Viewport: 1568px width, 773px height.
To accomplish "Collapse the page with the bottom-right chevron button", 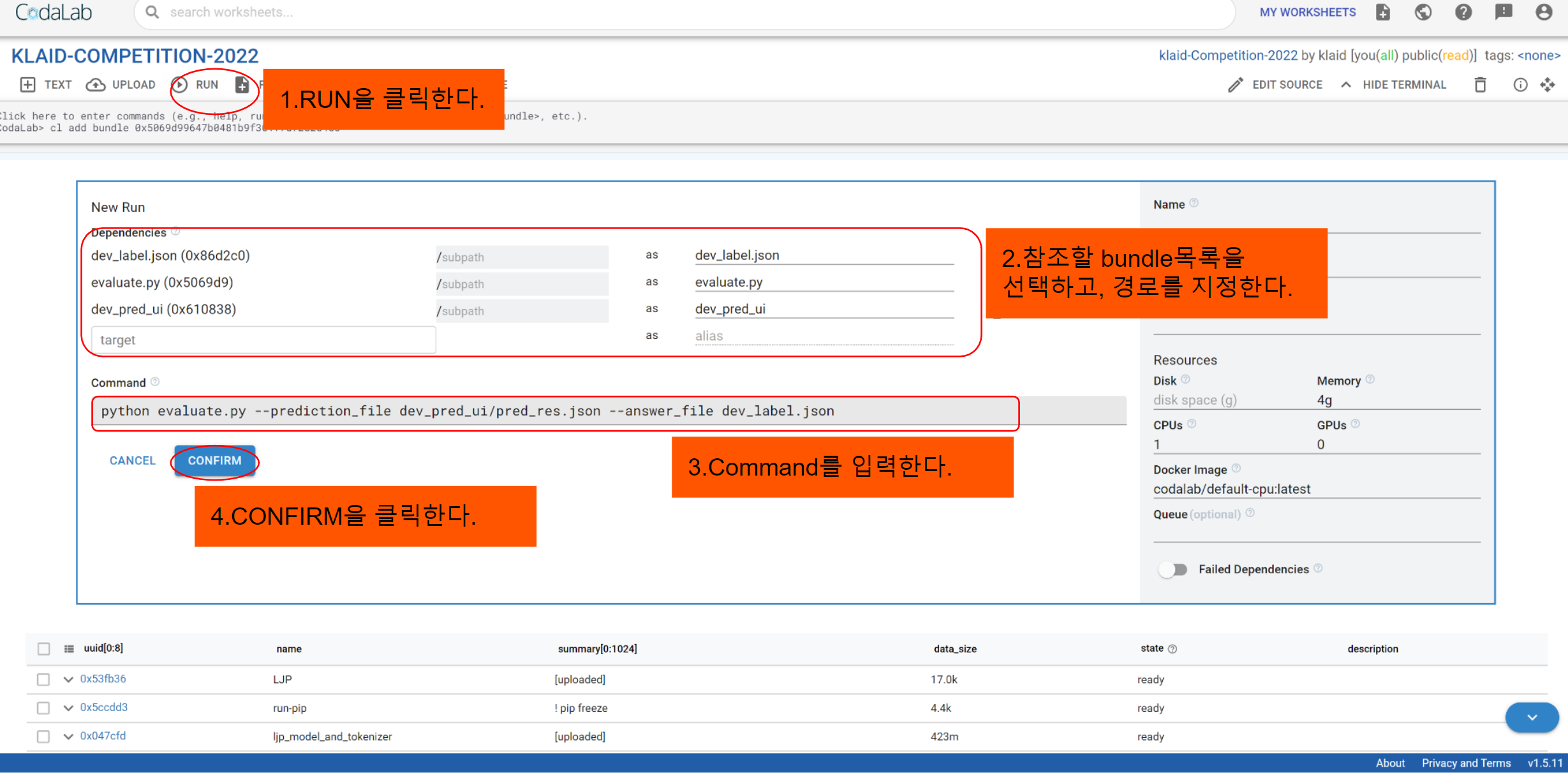I will [x=1532, y=717].
